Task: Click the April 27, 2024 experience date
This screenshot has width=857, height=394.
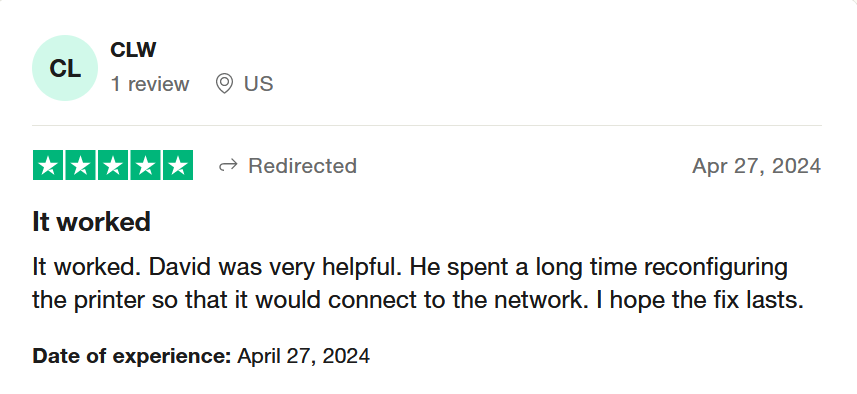Action: pyautogui.click(x=303, y=356)
